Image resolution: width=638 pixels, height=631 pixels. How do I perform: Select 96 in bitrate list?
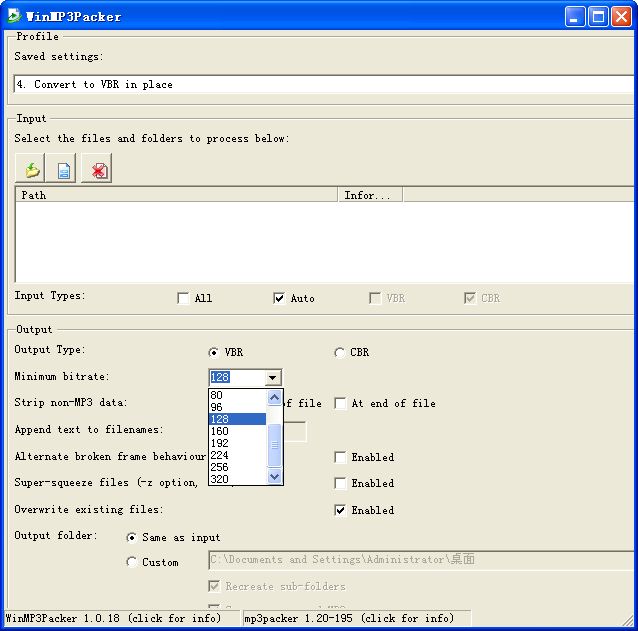pyautogui.click(x=238, y=407)
